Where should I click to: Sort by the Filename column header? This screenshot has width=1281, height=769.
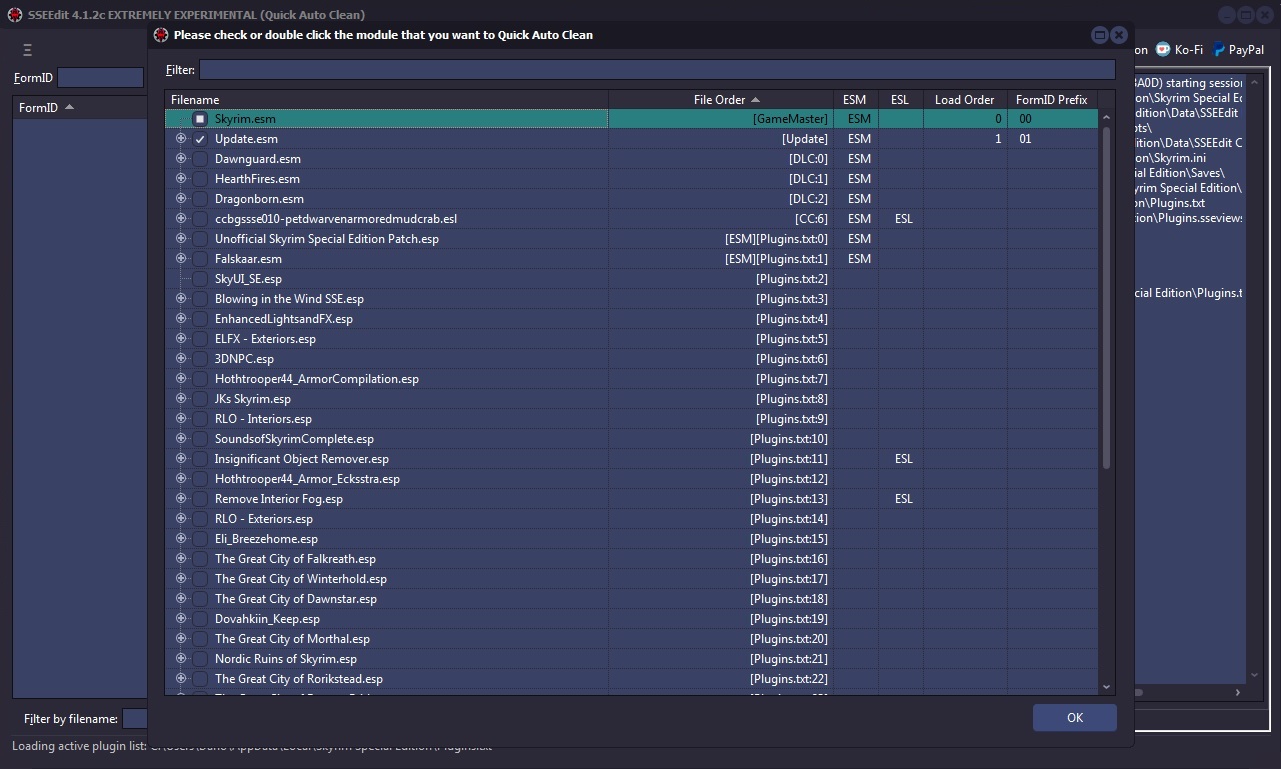click(x=387, y=100)
